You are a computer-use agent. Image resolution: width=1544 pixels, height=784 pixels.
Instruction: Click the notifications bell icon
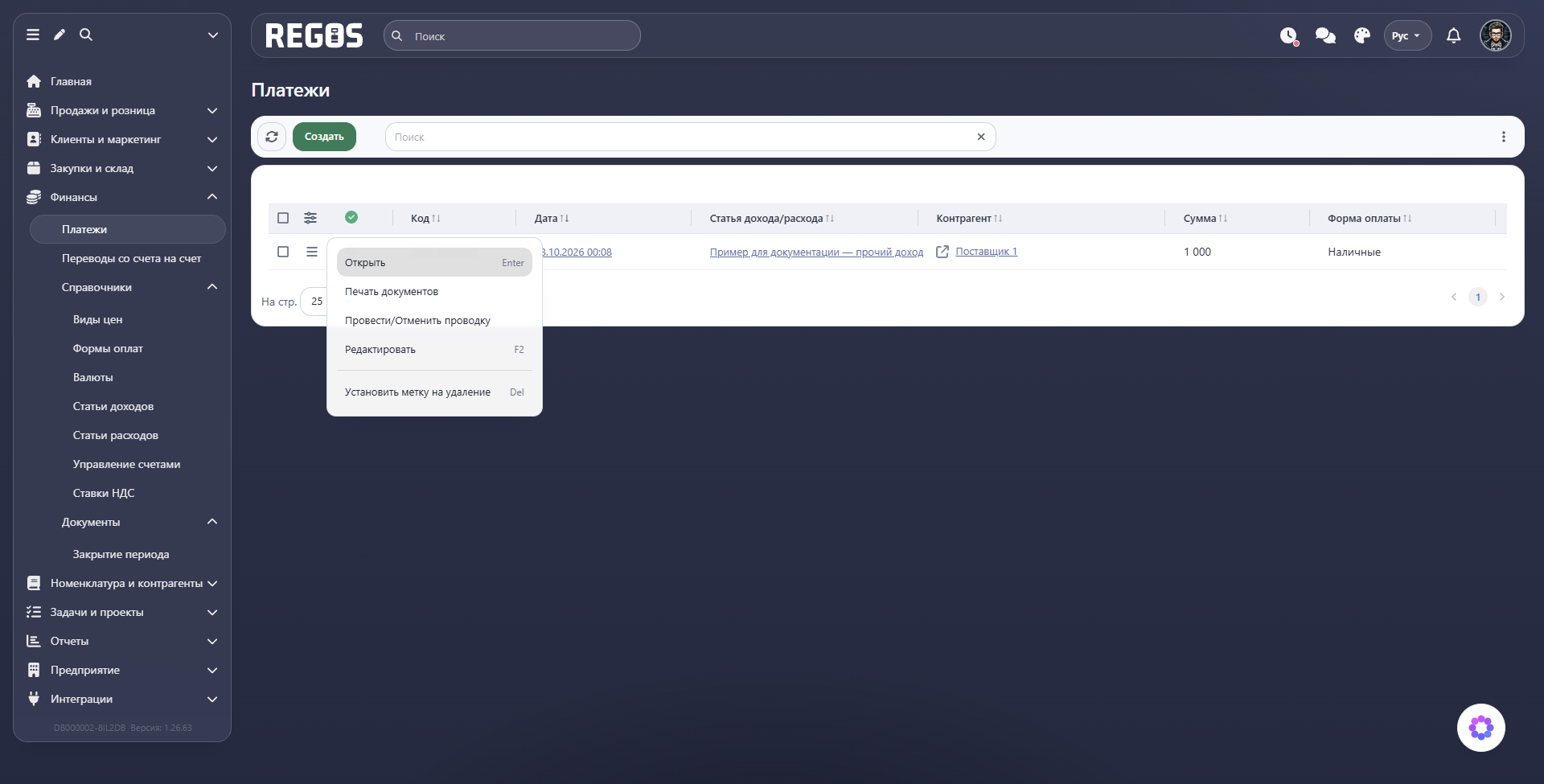pyautogui.click(x=1453, y=35)
